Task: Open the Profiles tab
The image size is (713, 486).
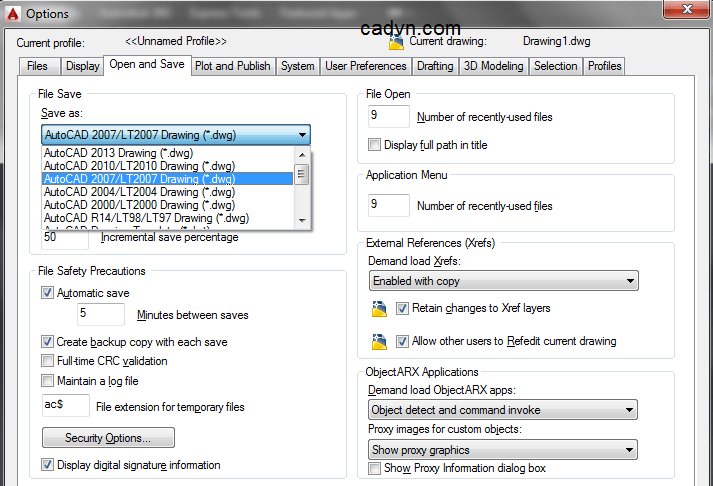Action: [x=604, y=66]
